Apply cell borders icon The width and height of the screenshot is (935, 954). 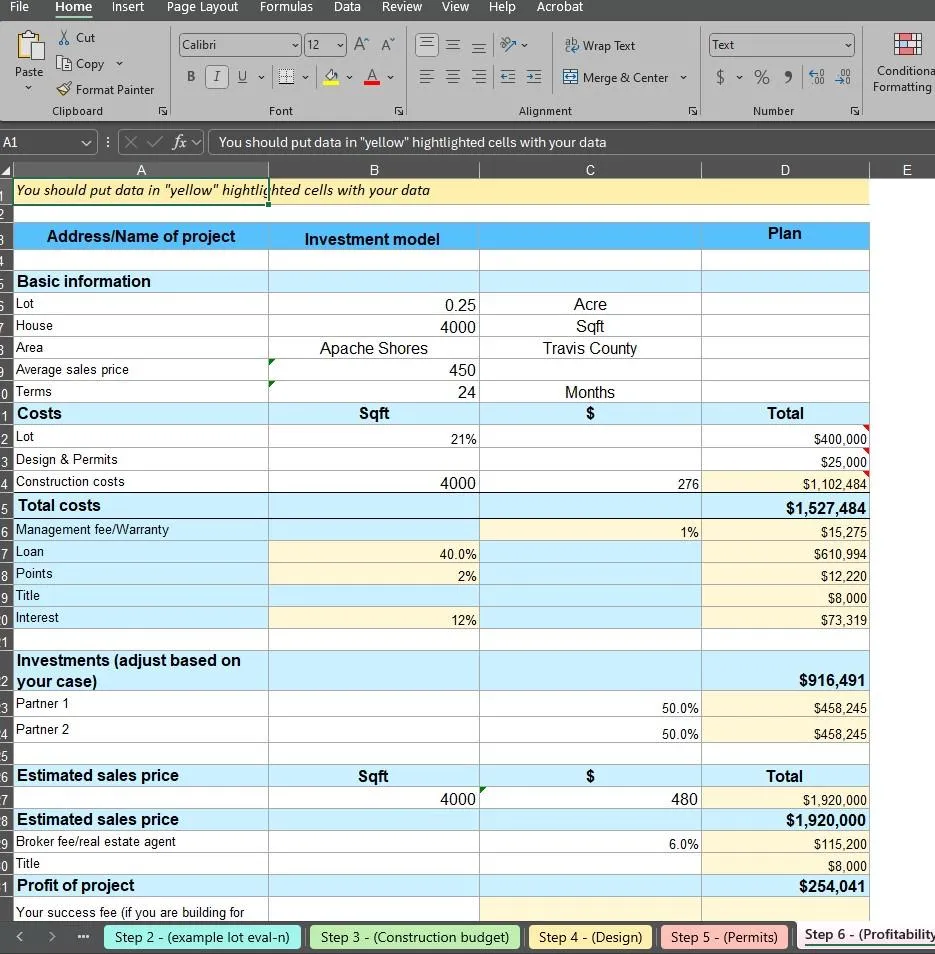point(286,77)
